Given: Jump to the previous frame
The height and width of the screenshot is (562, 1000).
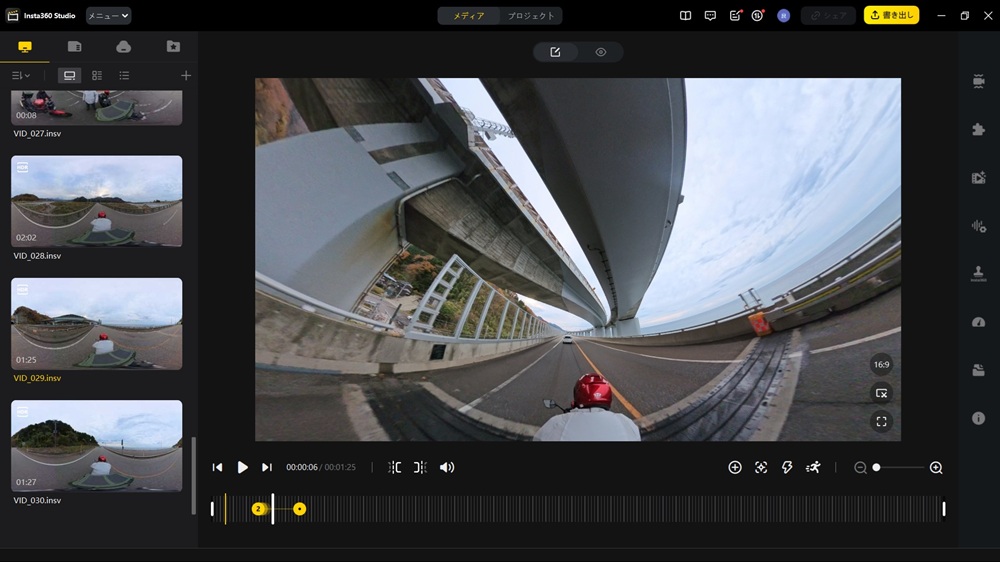Looking at the screenshot, I should coord(217,468).
